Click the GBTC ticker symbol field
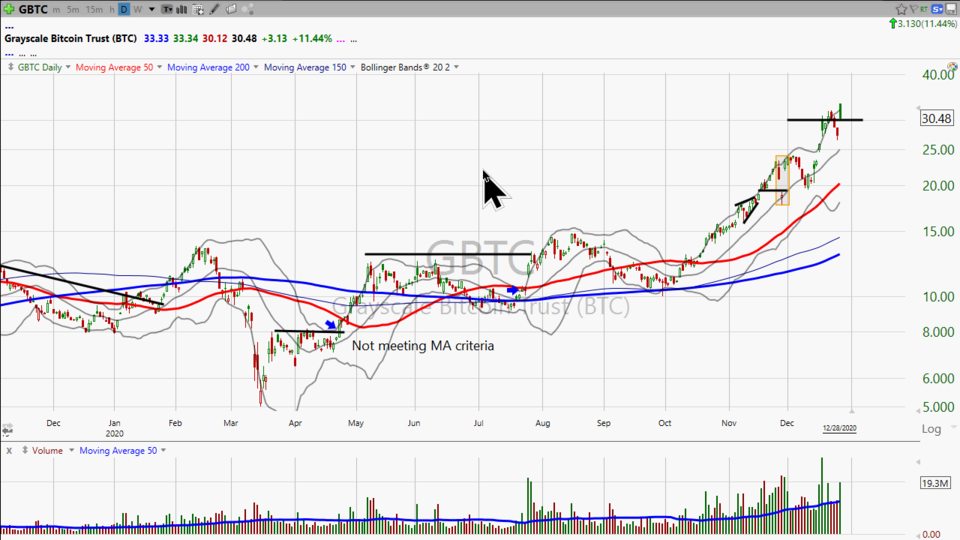960x540 pixels. [x=33, y=9]
